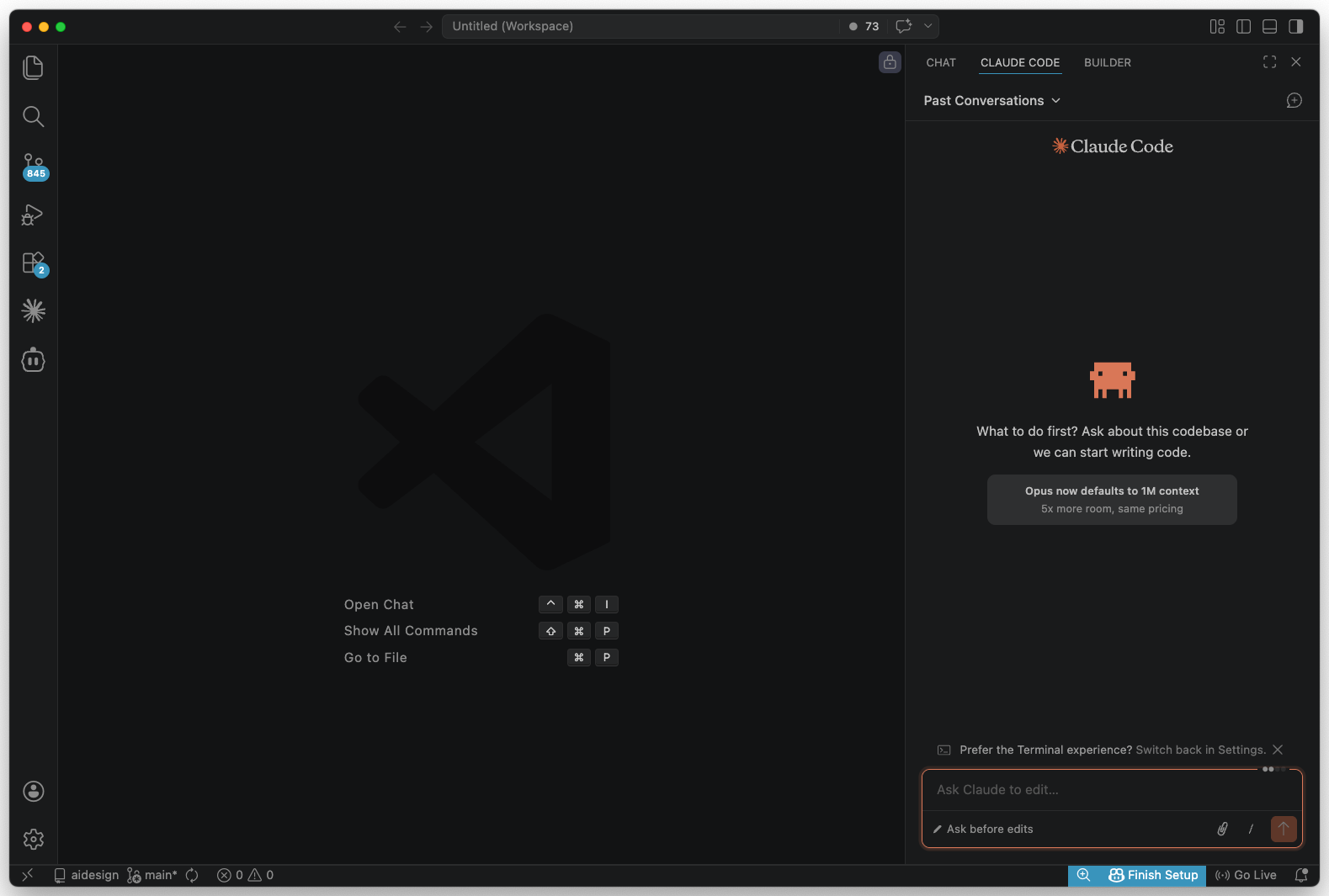Close the secondary side panel
The height and width of the screenshot is (896, 1329).
(x=1296, y=61)
